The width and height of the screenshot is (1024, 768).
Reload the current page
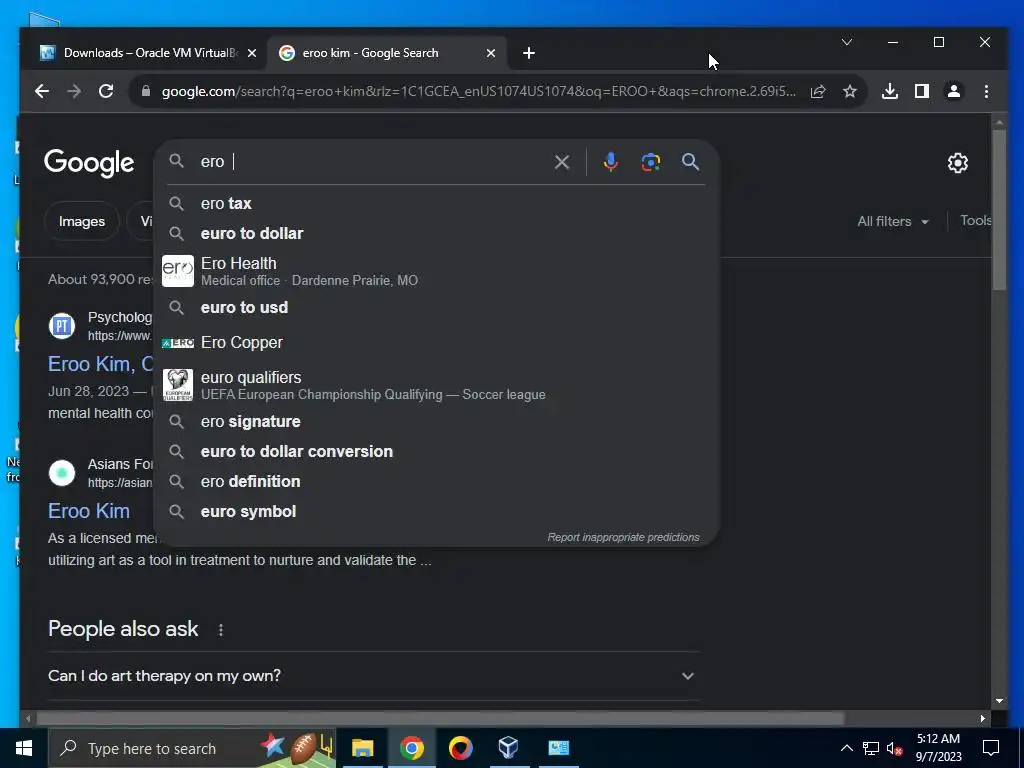(x=106, y=91)
